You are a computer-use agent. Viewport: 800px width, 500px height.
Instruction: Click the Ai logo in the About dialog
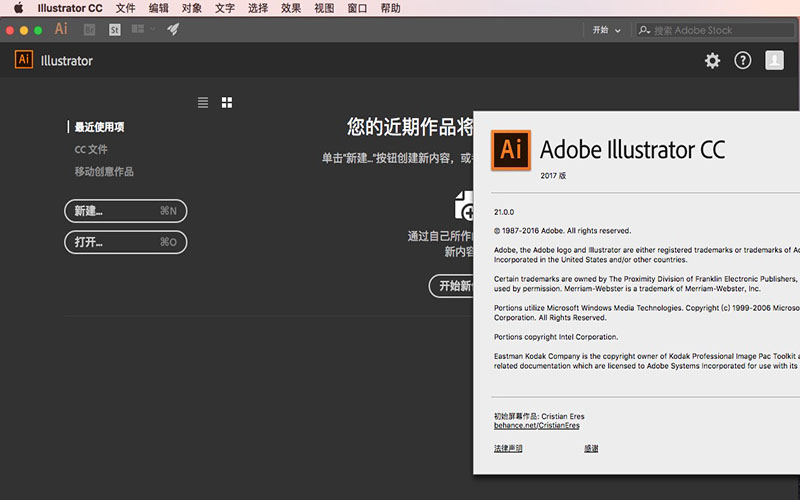tap(511, 149)
